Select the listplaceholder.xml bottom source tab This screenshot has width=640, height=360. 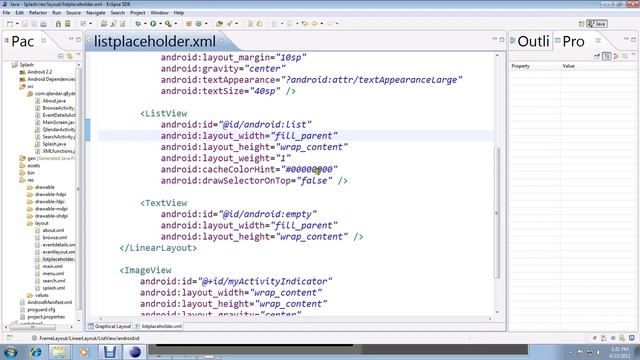coord(158,326)
